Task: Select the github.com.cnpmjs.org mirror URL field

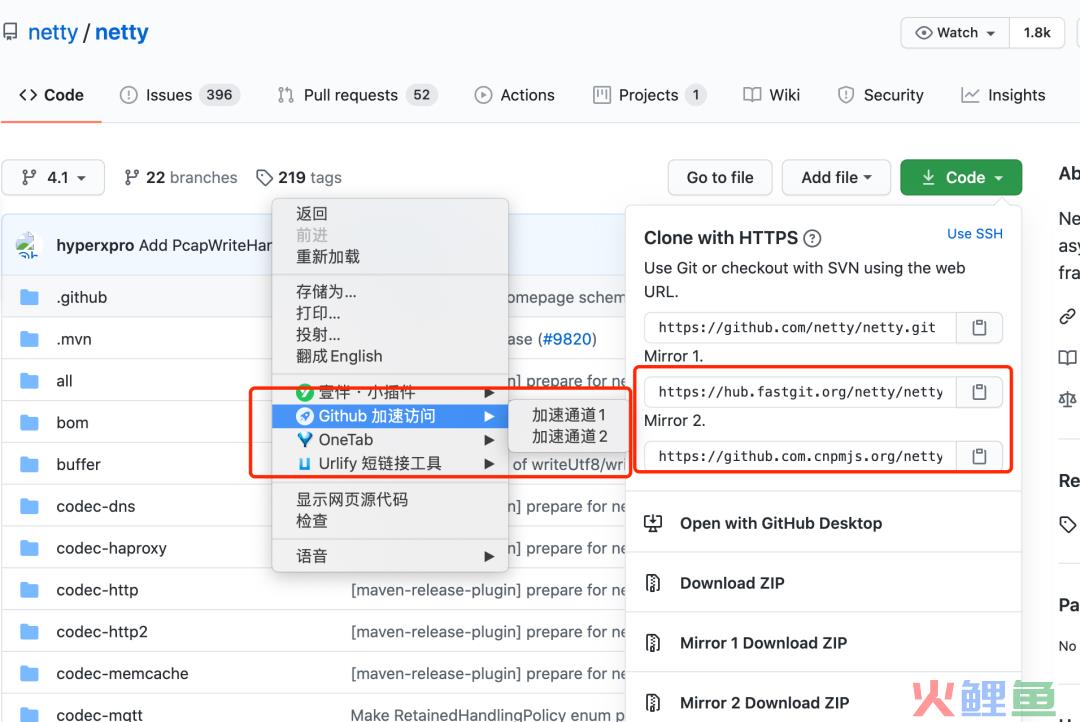Action: click(800, 456)
